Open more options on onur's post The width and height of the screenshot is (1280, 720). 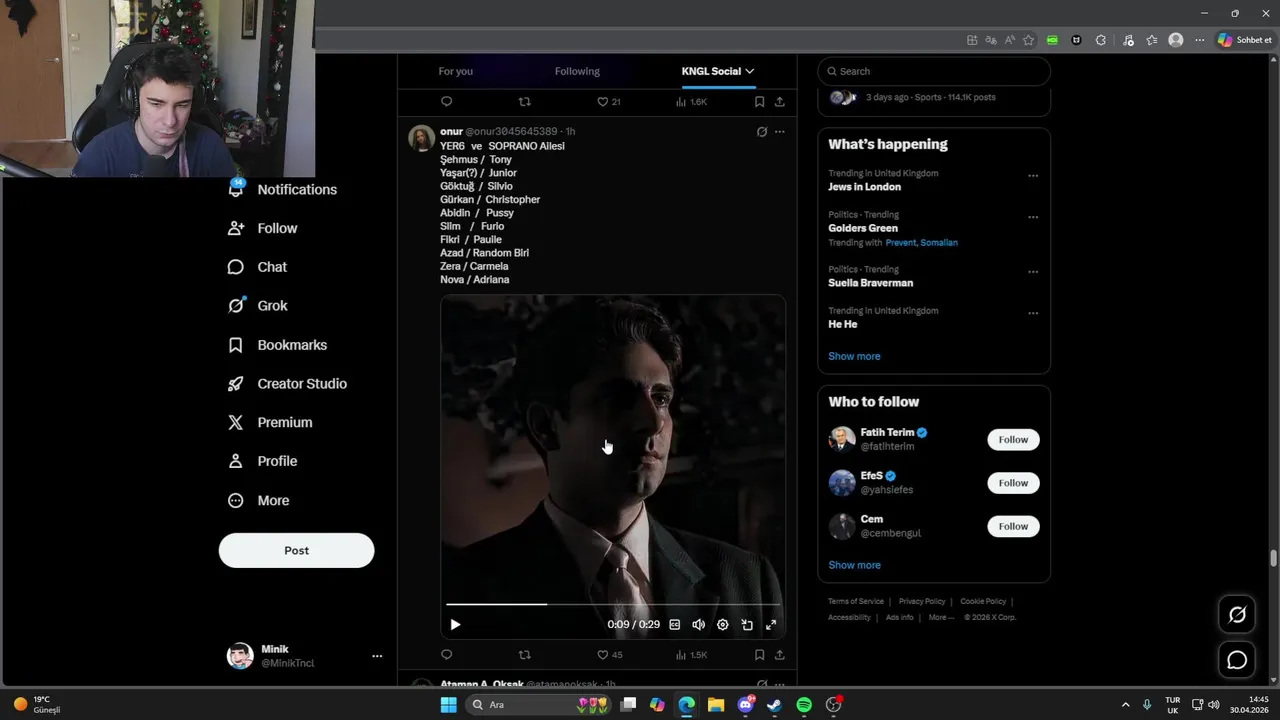(x=780, y=132)
